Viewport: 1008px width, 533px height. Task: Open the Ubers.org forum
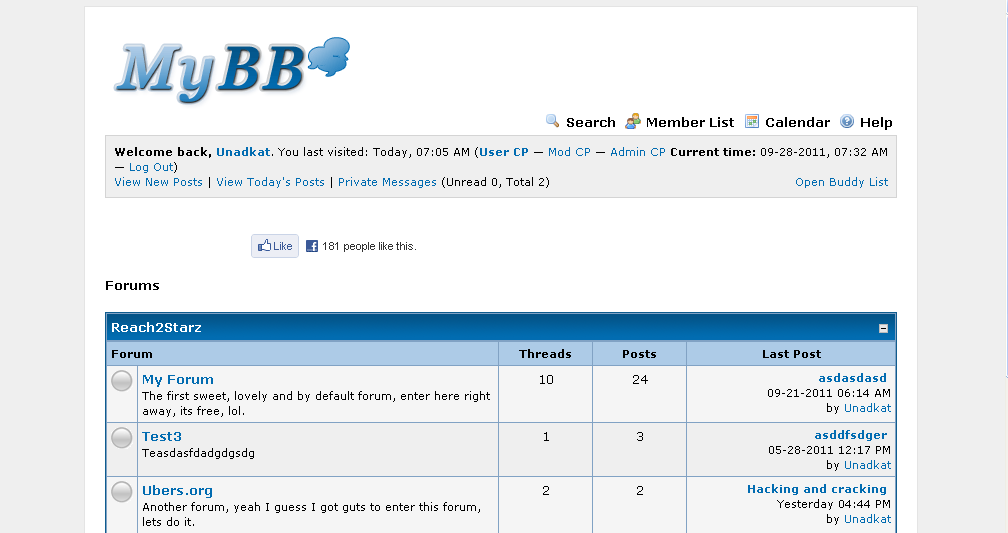click(x=177, y=491)
